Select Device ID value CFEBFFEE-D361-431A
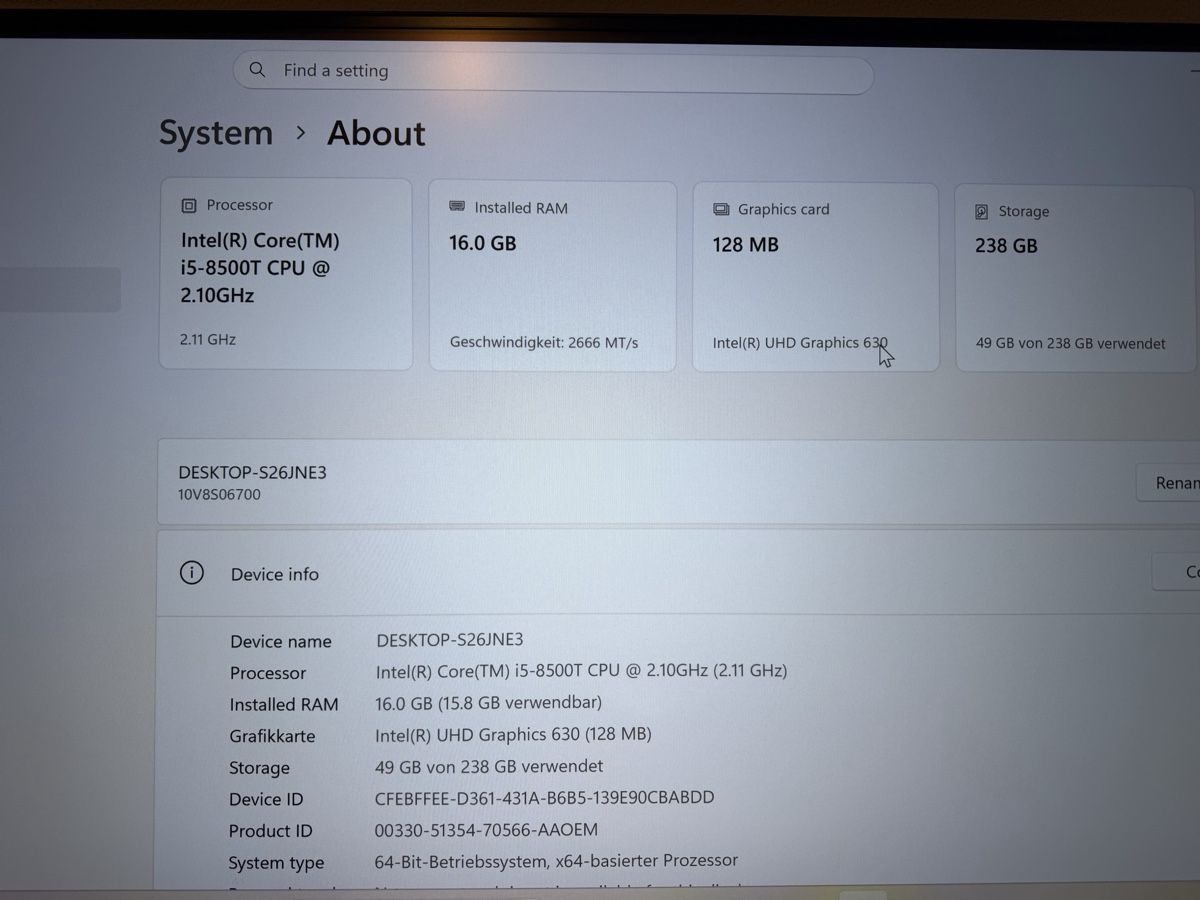 point(545,798)
